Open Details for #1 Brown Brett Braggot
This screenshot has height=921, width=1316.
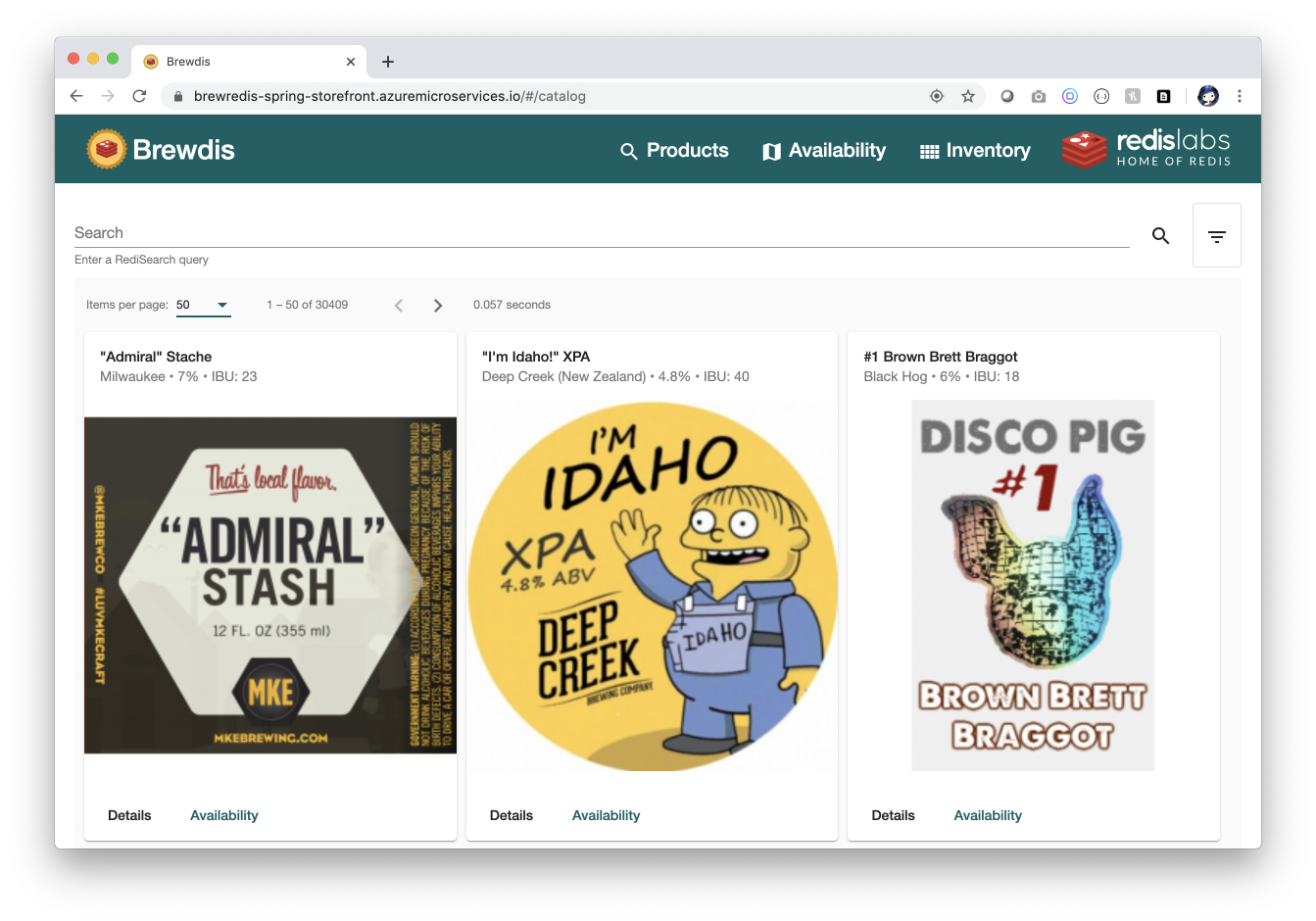click(x=893, y=815)
